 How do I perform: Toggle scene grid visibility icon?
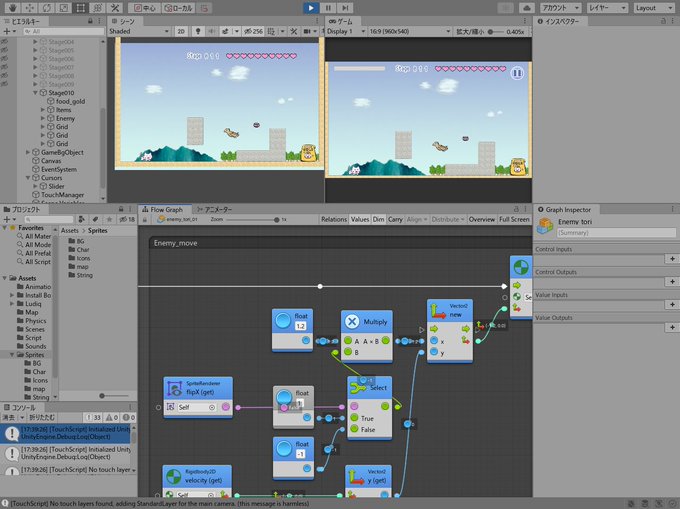click(x=271, y=31)
